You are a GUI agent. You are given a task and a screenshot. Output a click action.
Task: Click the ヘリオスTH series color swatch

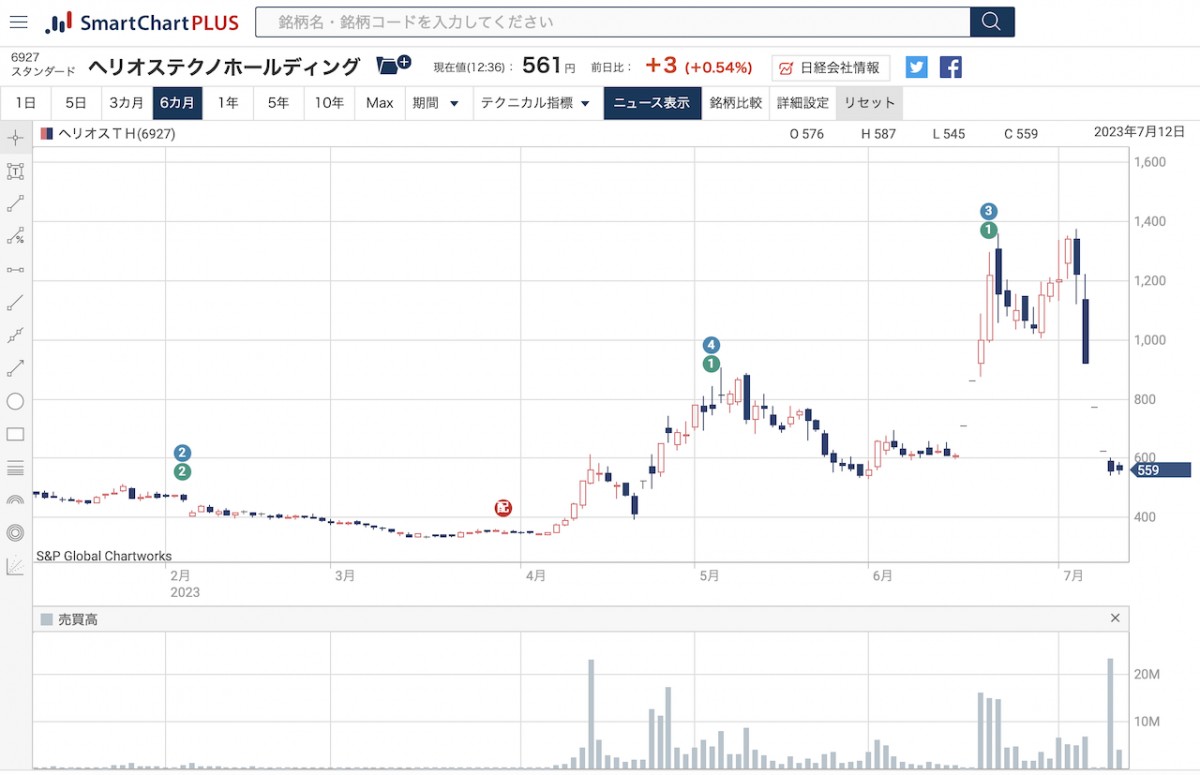pyautogui.click(x=46, y=134)
